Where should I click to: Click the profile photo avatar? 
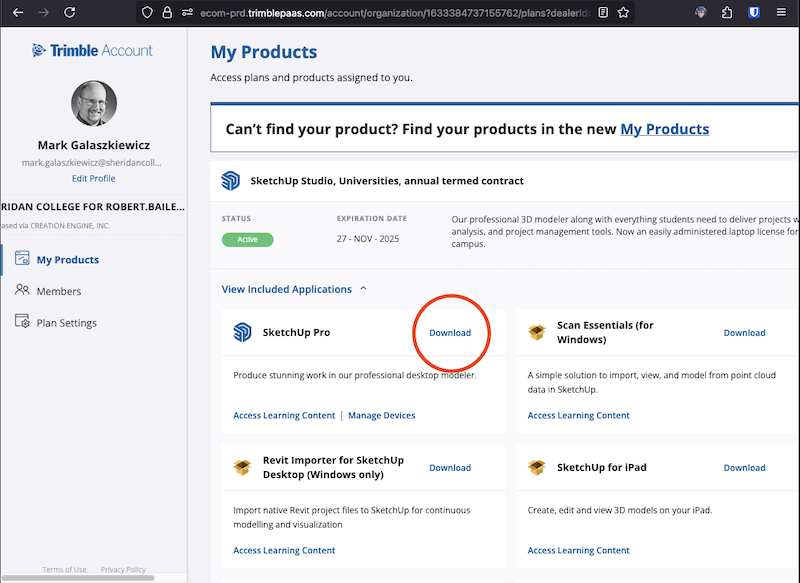click(x=94, y=104)
